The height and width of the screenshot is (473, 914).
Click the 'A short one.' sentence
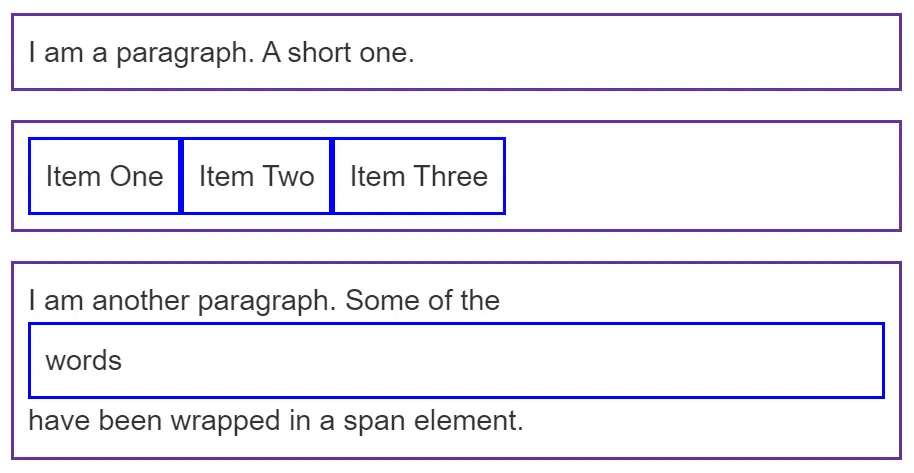click(x=338, y=52)
